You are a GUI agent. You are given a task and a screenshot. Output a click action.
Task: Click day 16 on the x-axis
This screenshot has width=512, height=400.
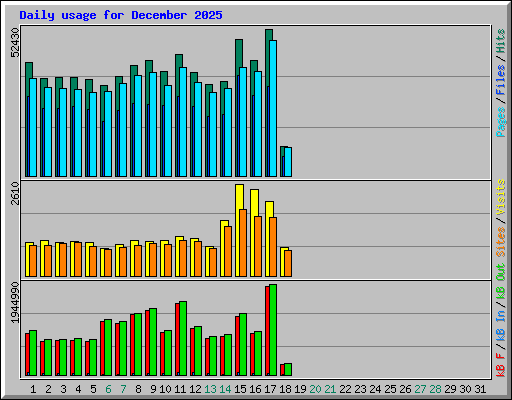coord(255,389)
